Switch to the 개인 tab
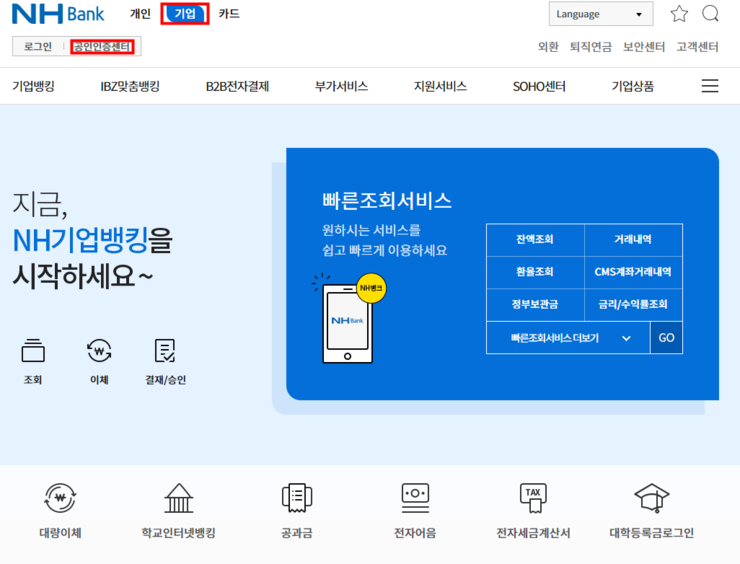 tap(140, 14)
